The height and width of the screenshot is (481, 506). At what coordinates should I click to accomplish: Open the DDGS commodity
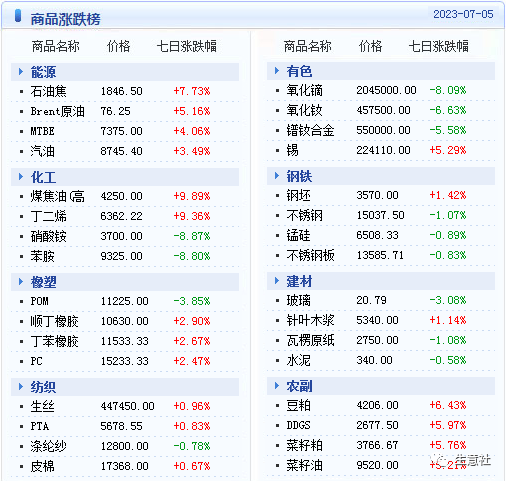pos(298,425)
